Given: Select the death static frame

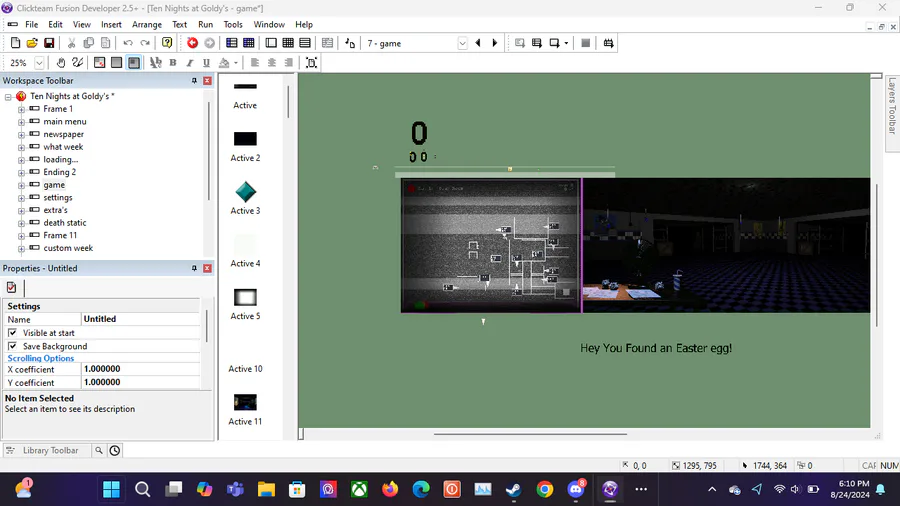Looking at the screenshot, I should [x=64, y=223].
